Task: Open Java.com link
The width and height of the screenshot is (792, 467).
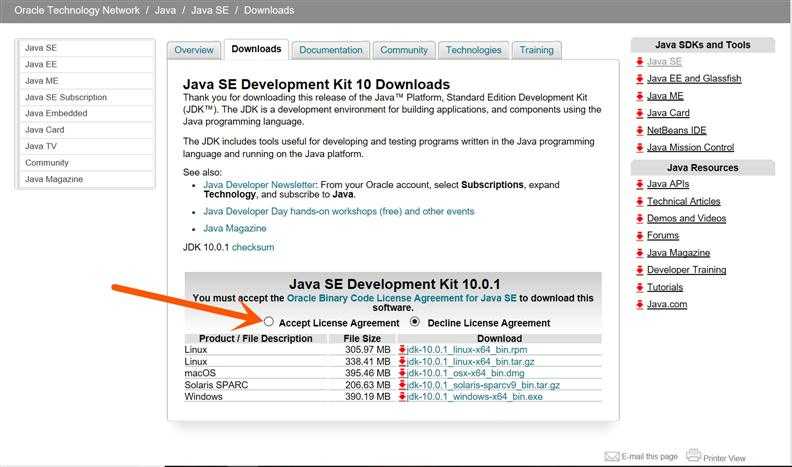Action: point(667,304)
